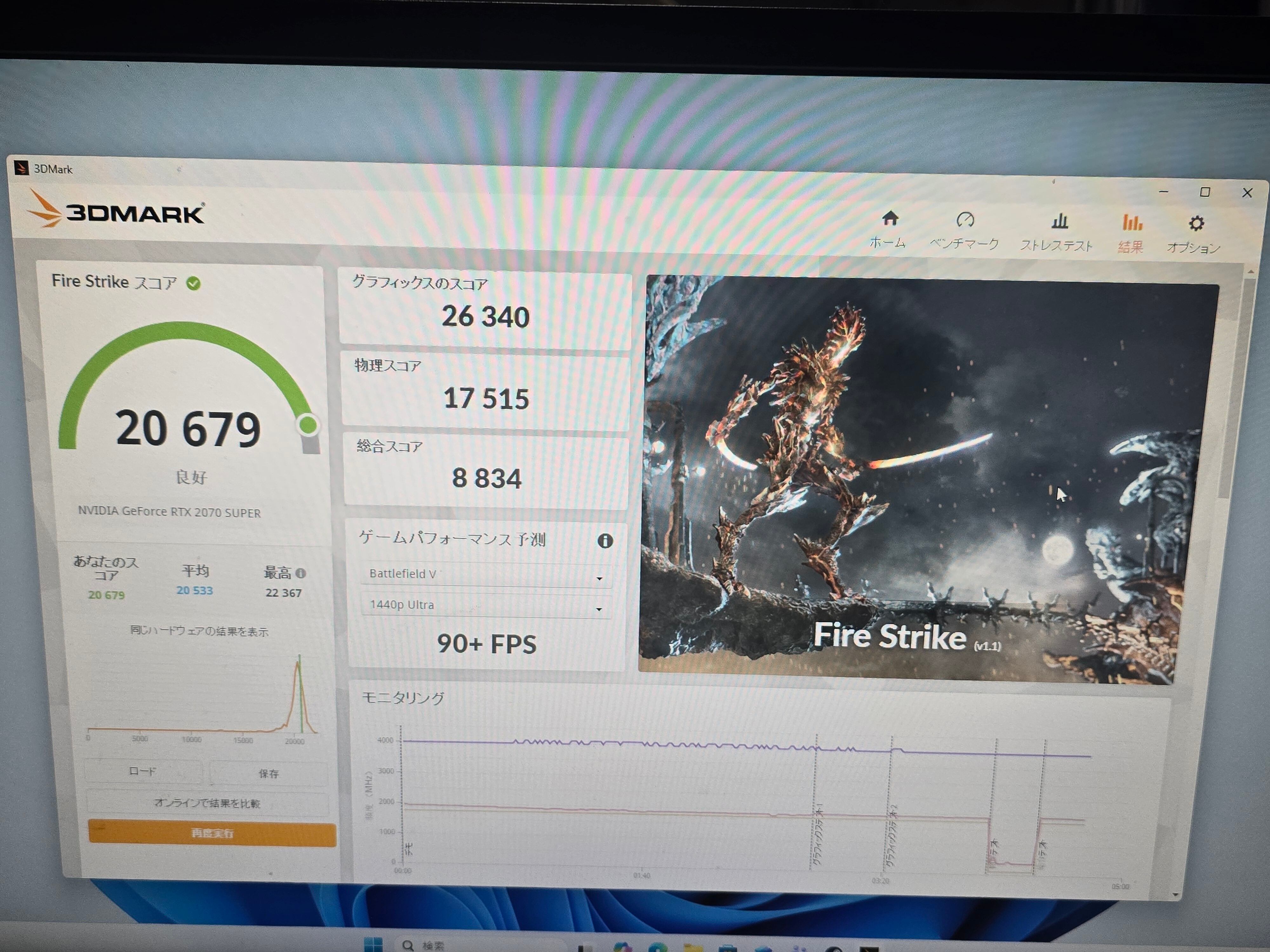Open the Battlefield V game dropdown
The image size is (1270, 952).
point(486,574)
